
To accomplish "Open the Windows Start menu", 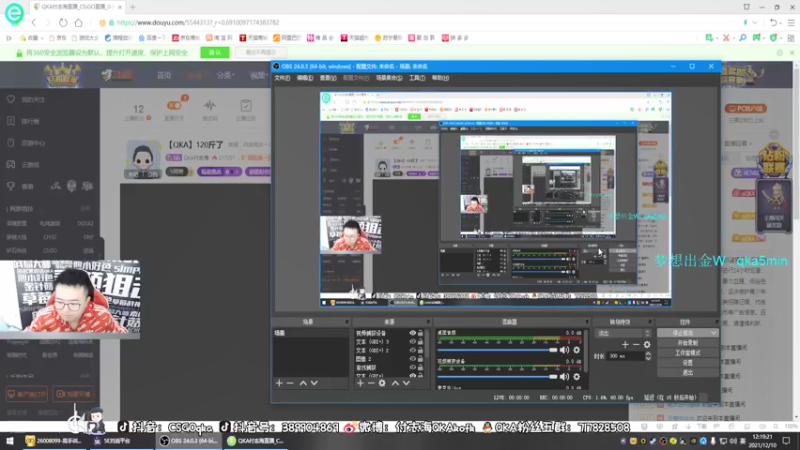I will (10, 441).
